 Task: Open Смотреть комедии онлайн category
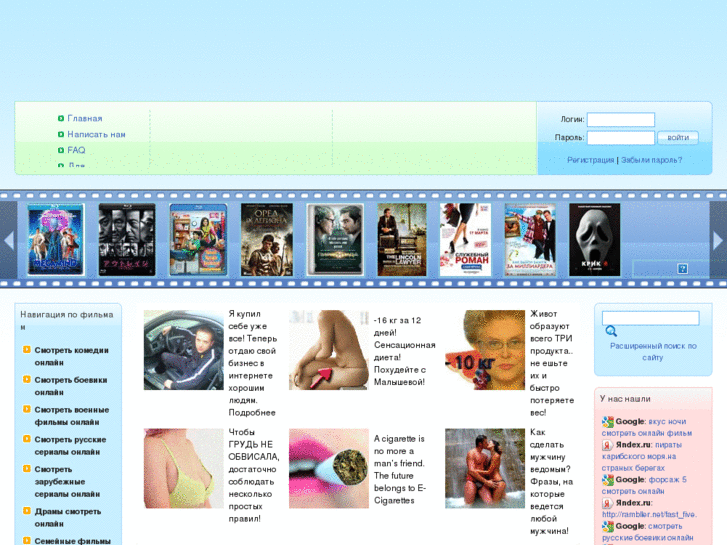(71, 356)
